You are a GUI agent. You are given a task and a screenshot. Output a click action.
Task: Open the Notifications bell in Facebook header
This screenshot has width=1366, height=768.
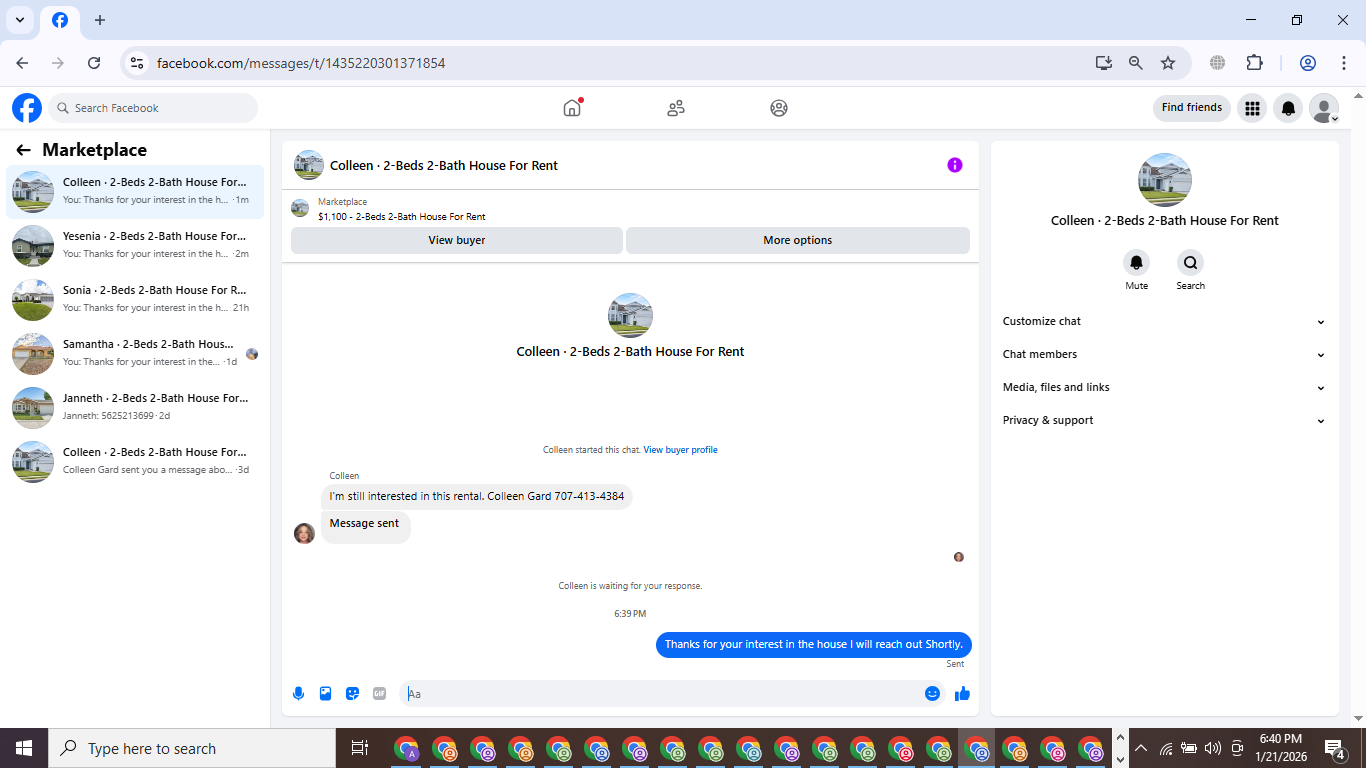pos(1288,108)
